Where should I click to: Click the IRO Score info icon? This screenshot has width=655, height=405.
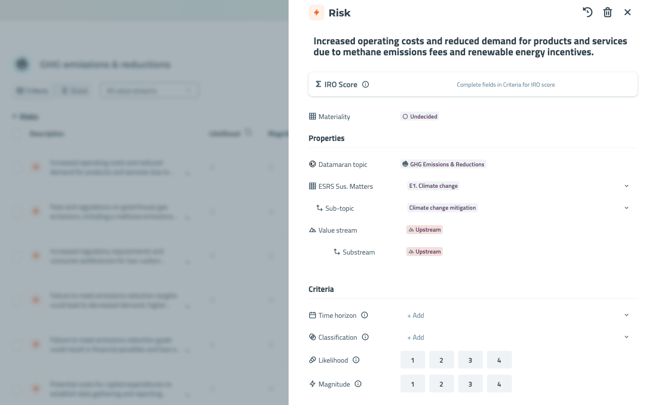(366, 85)
